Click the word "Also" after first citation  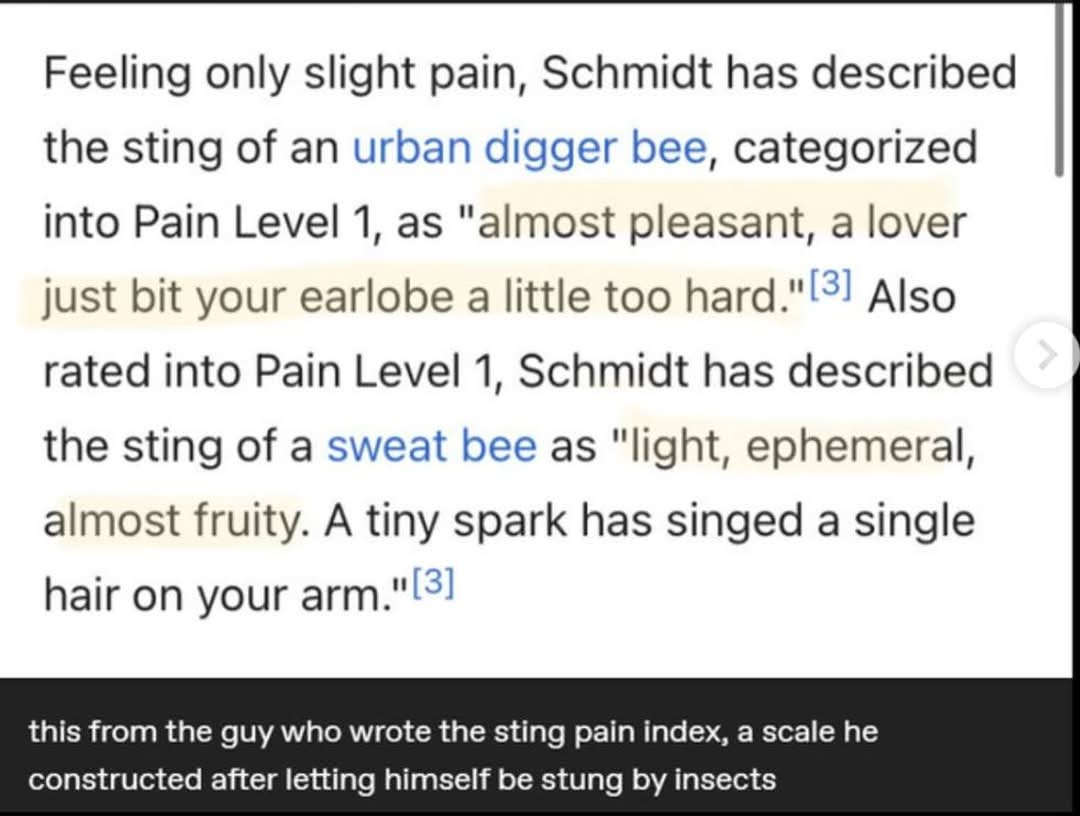tap(911, 298)
